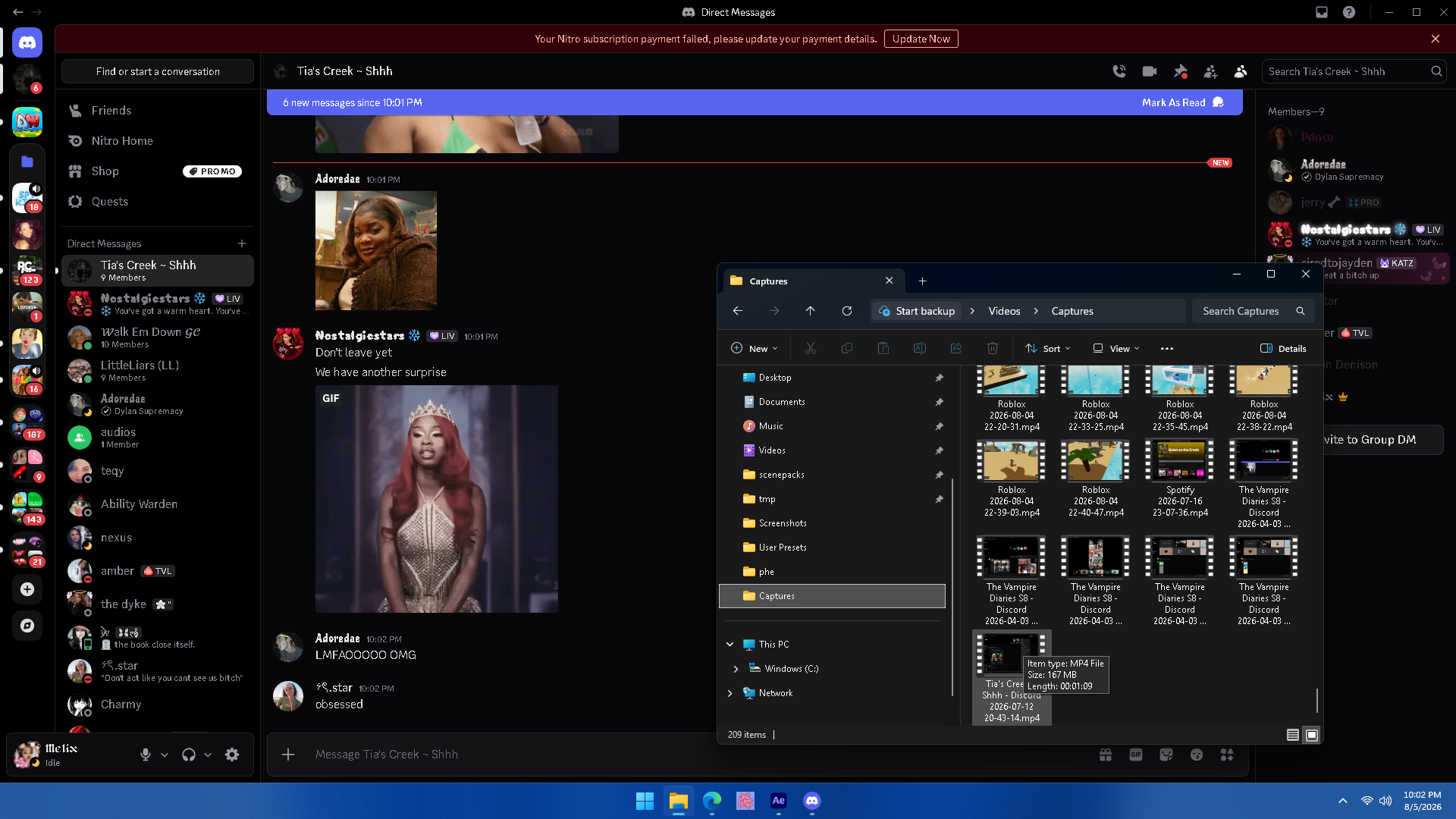Image resolution: width=1456 pixels, height=819 pixels.
Task: Open the New dropdown in File Explorer
Action: pos(755,349)
